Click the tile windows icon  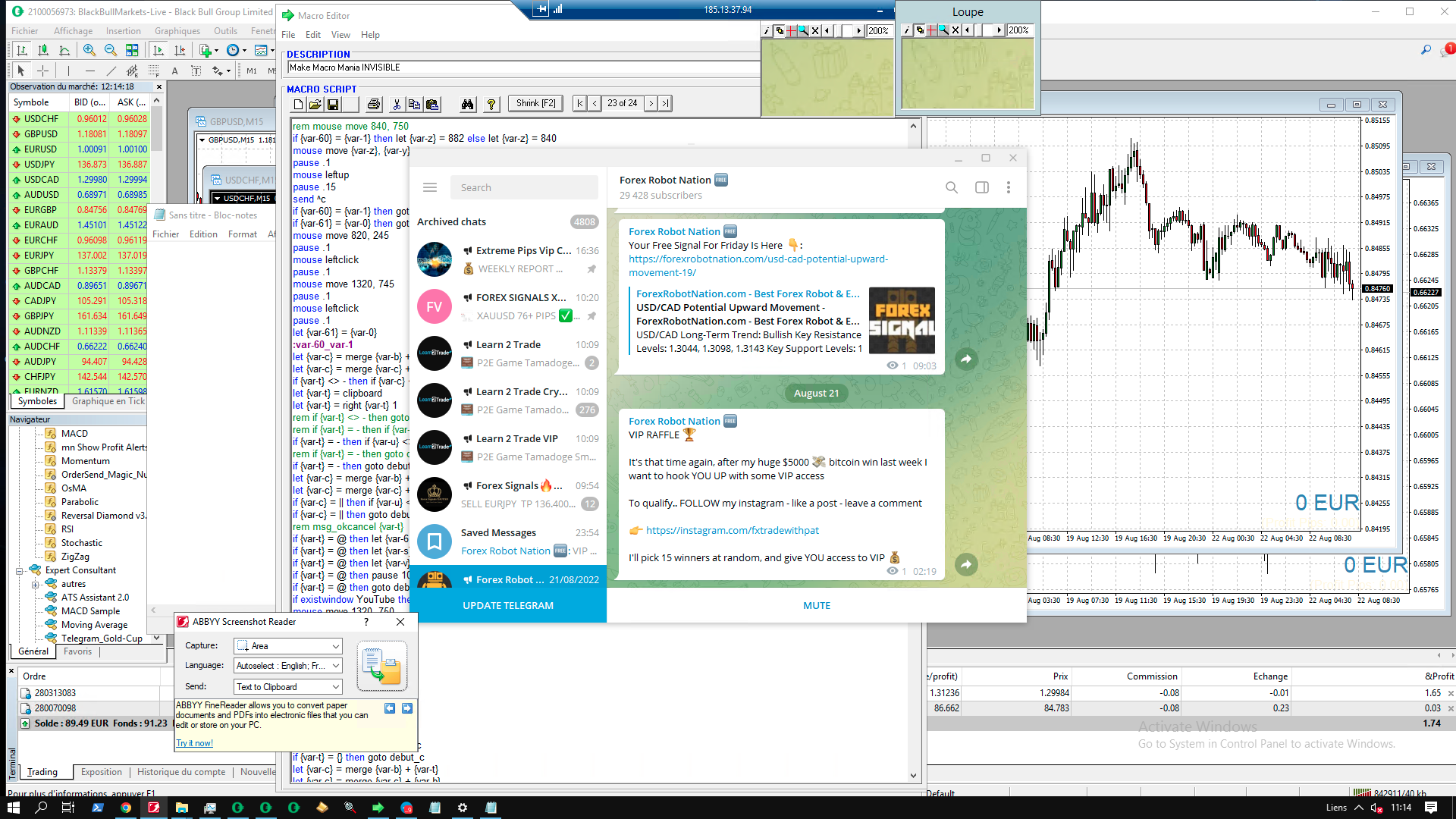[132, 50]
